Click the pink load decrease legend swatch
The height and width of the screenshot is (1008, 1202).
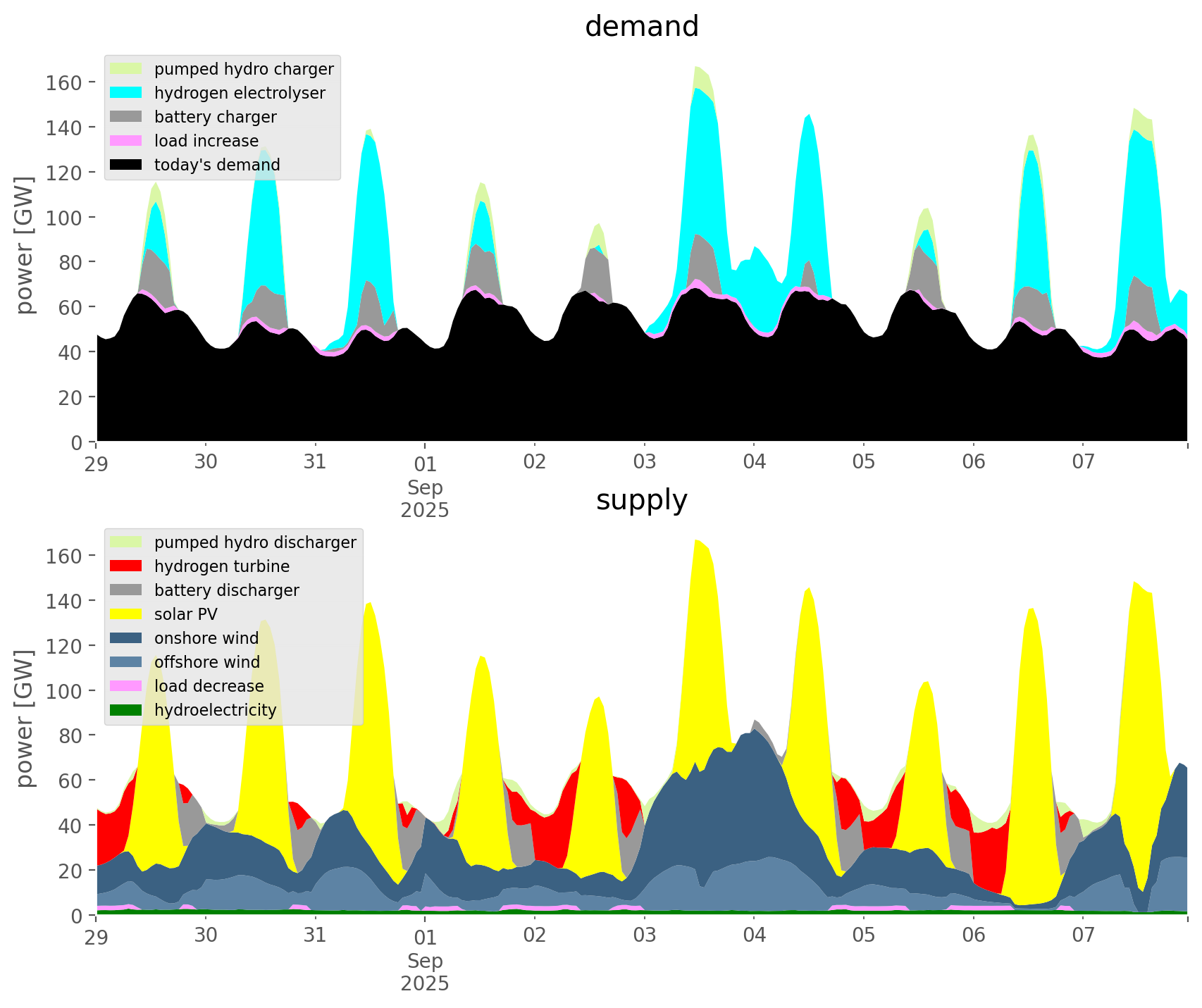click(x=127, y=686)
